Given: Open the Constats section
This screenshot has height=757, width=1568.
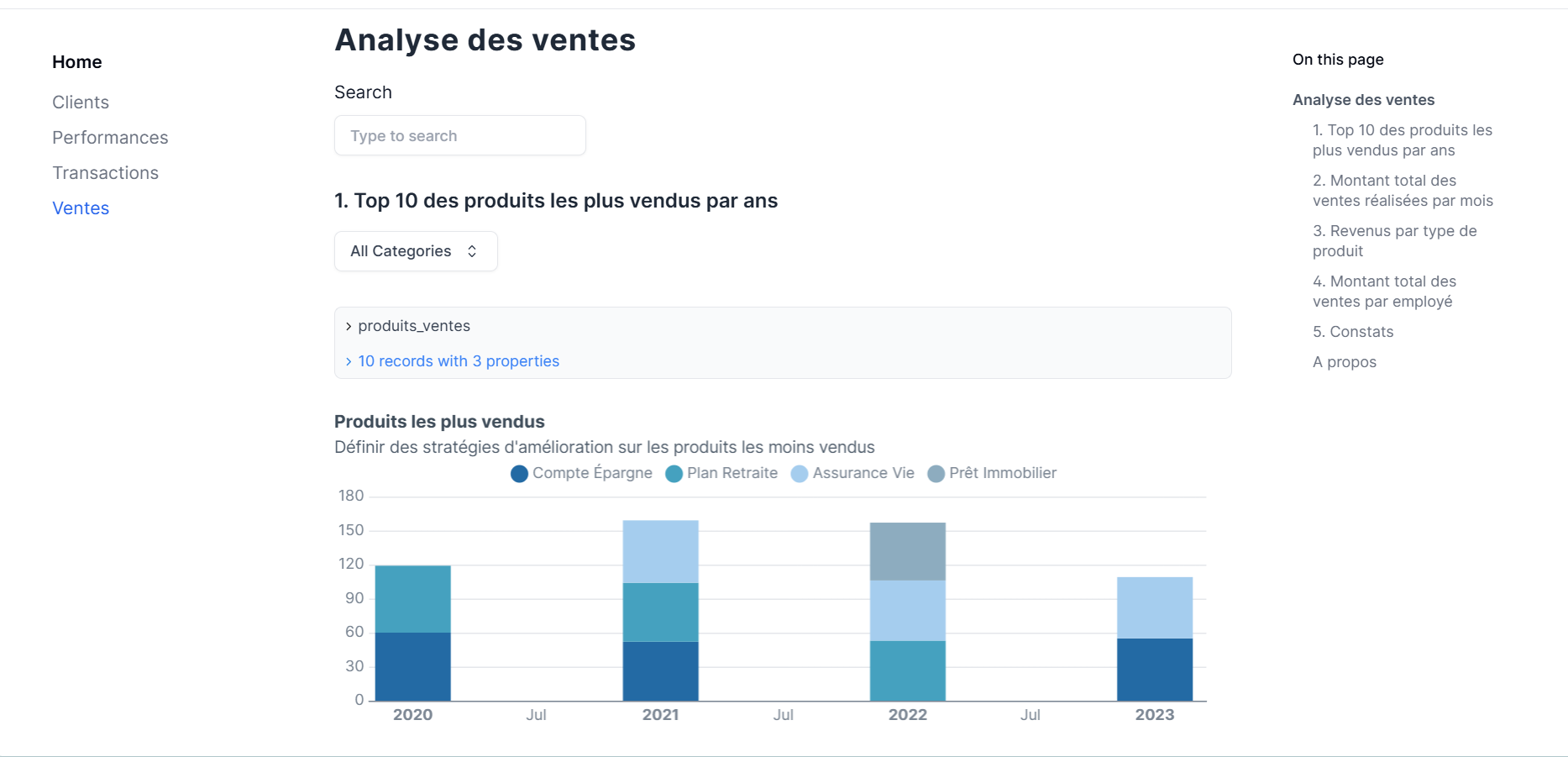Looking at the screenshot, I should pos(1352,331).
